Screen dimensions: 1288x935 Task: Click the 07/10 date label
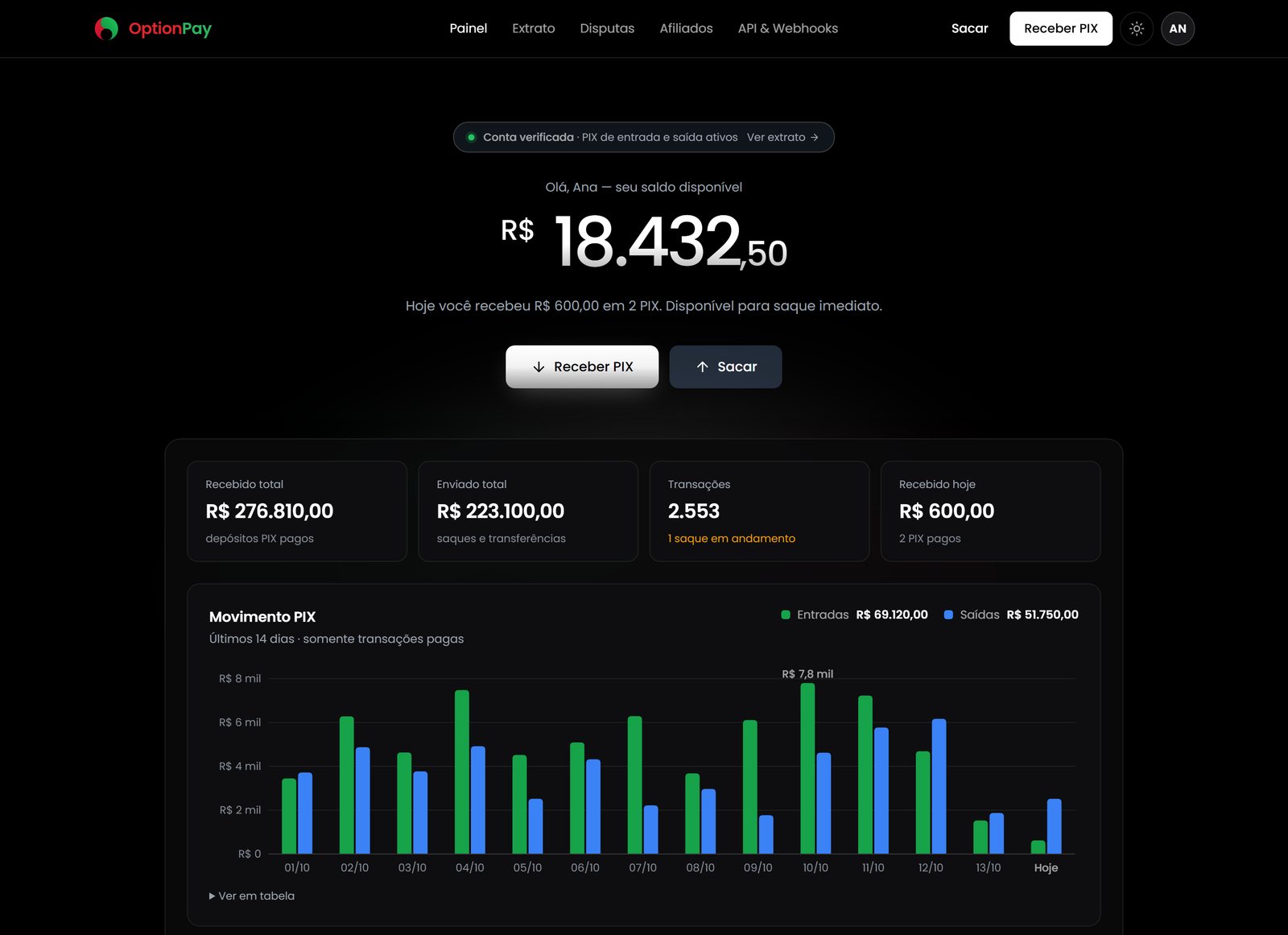(642, 868)
